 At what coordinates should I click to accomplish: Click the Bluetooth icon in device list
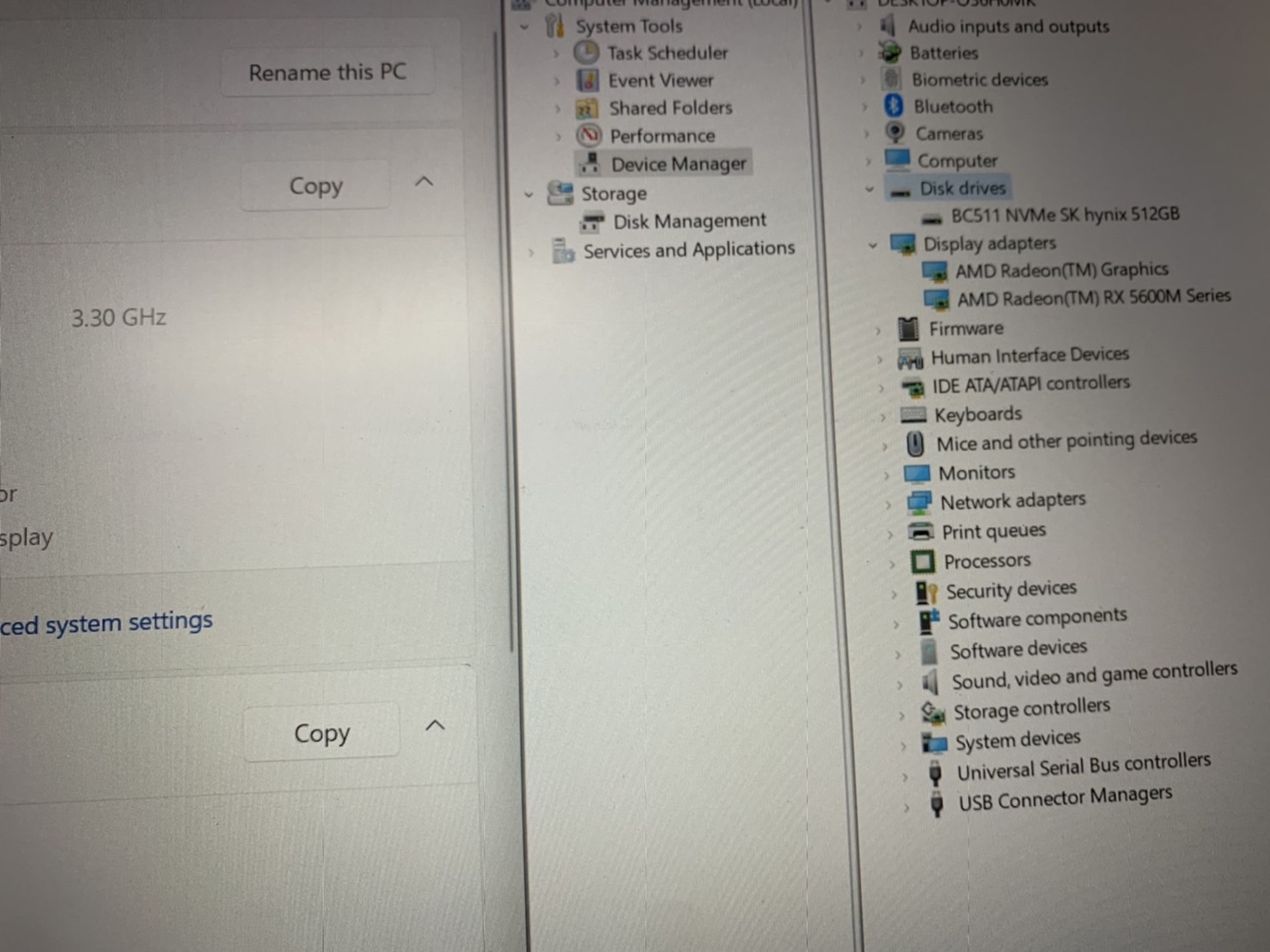[893, 106]
